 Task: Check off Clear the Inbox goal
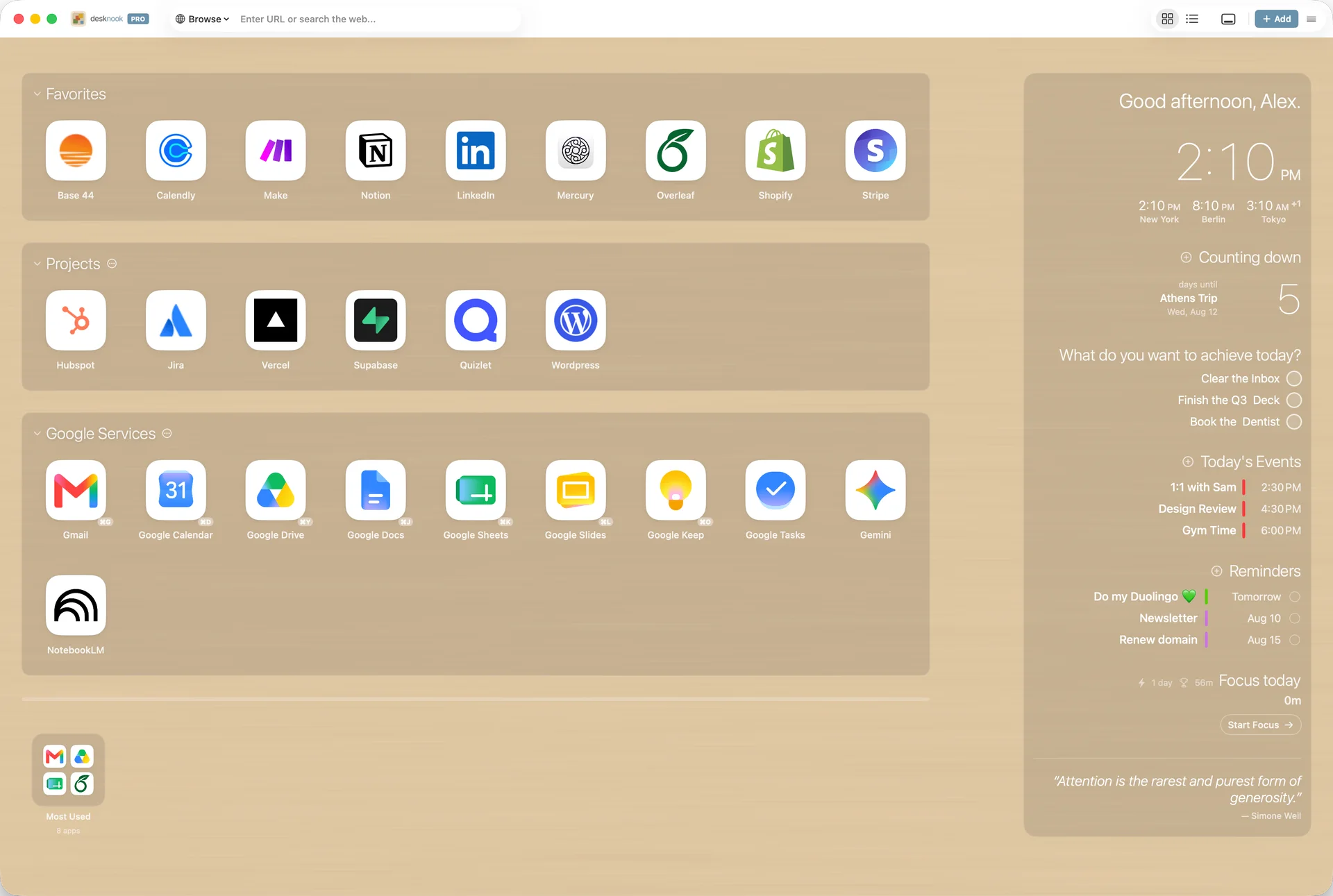click(1294, 379)
